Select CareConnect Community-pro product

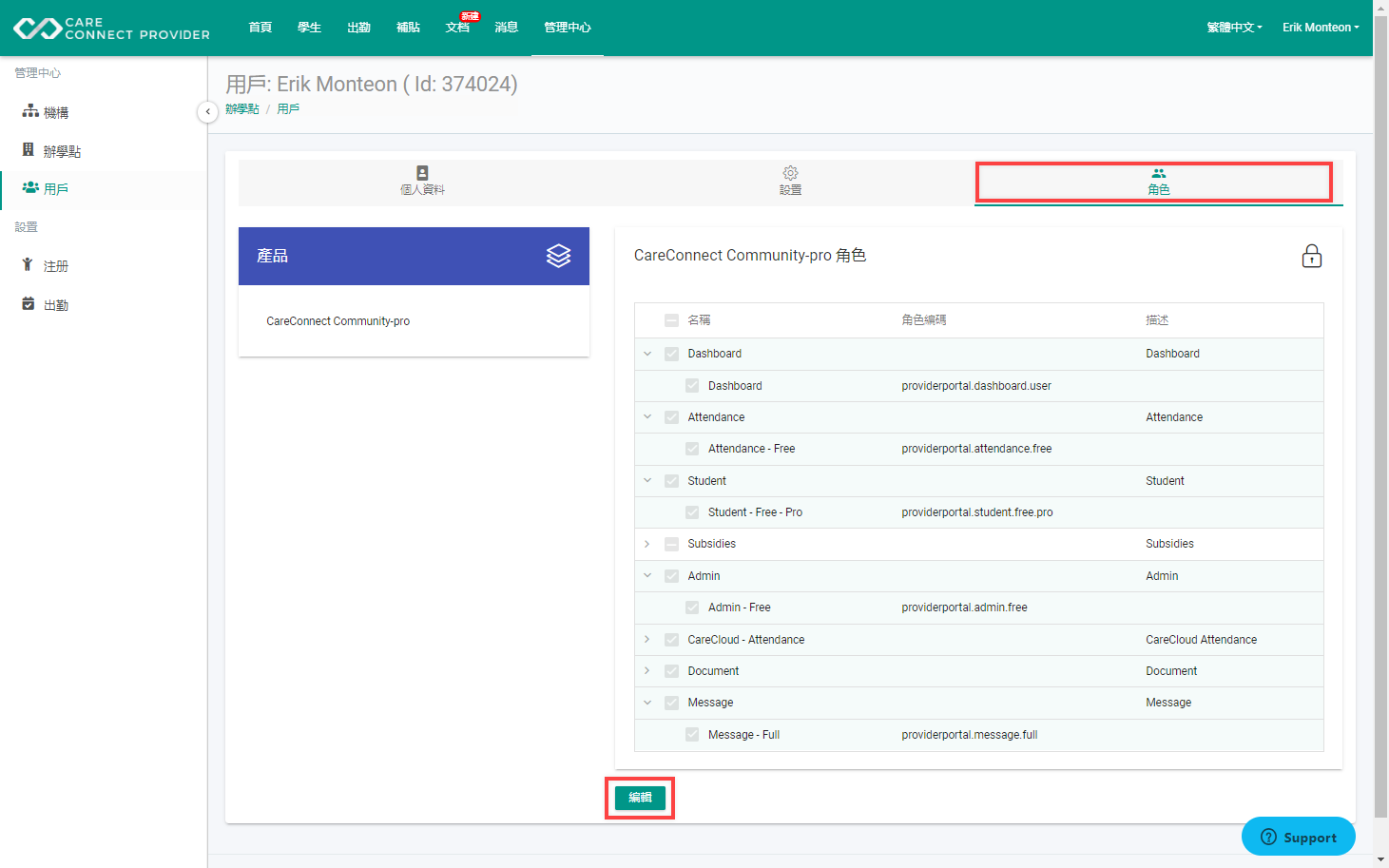(338, 321)
